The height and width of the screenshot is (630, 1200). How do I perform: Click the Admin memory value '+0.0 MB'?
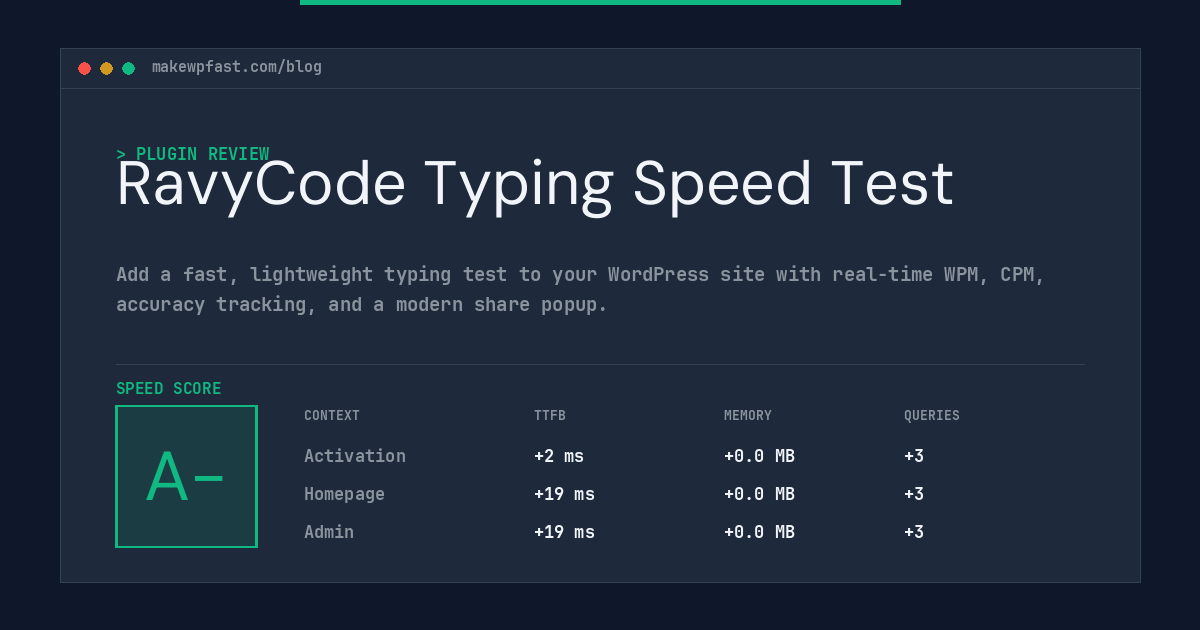[x=759, y=532]
